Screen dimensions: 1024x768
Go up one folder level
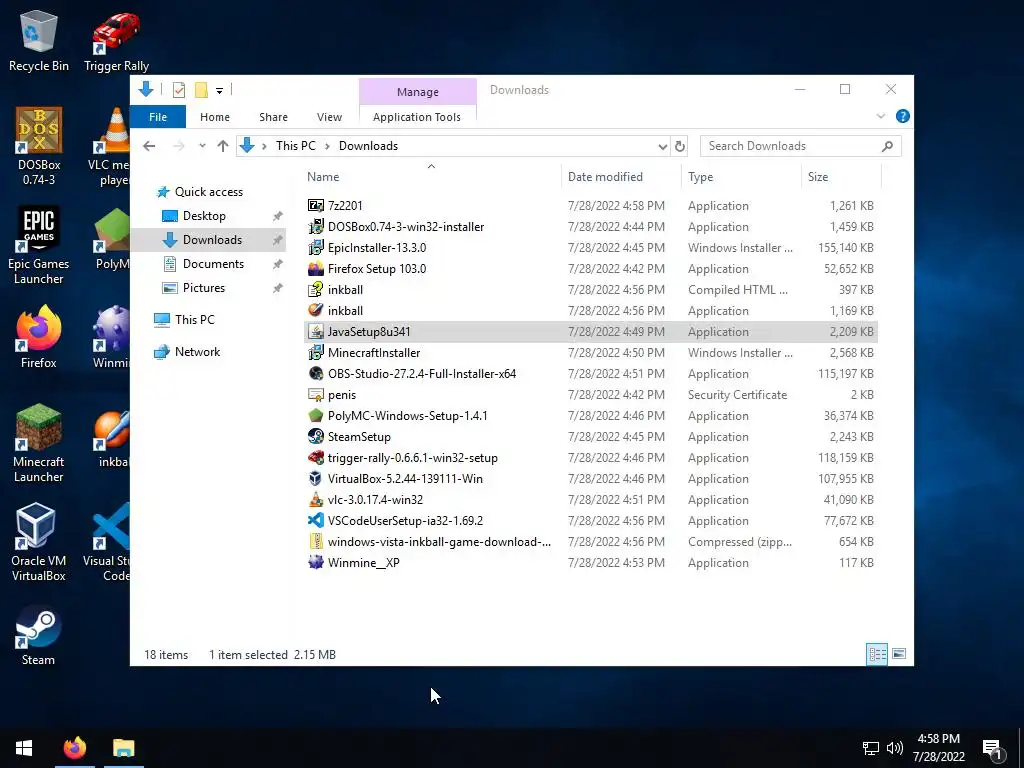click(x=223, y=146)
